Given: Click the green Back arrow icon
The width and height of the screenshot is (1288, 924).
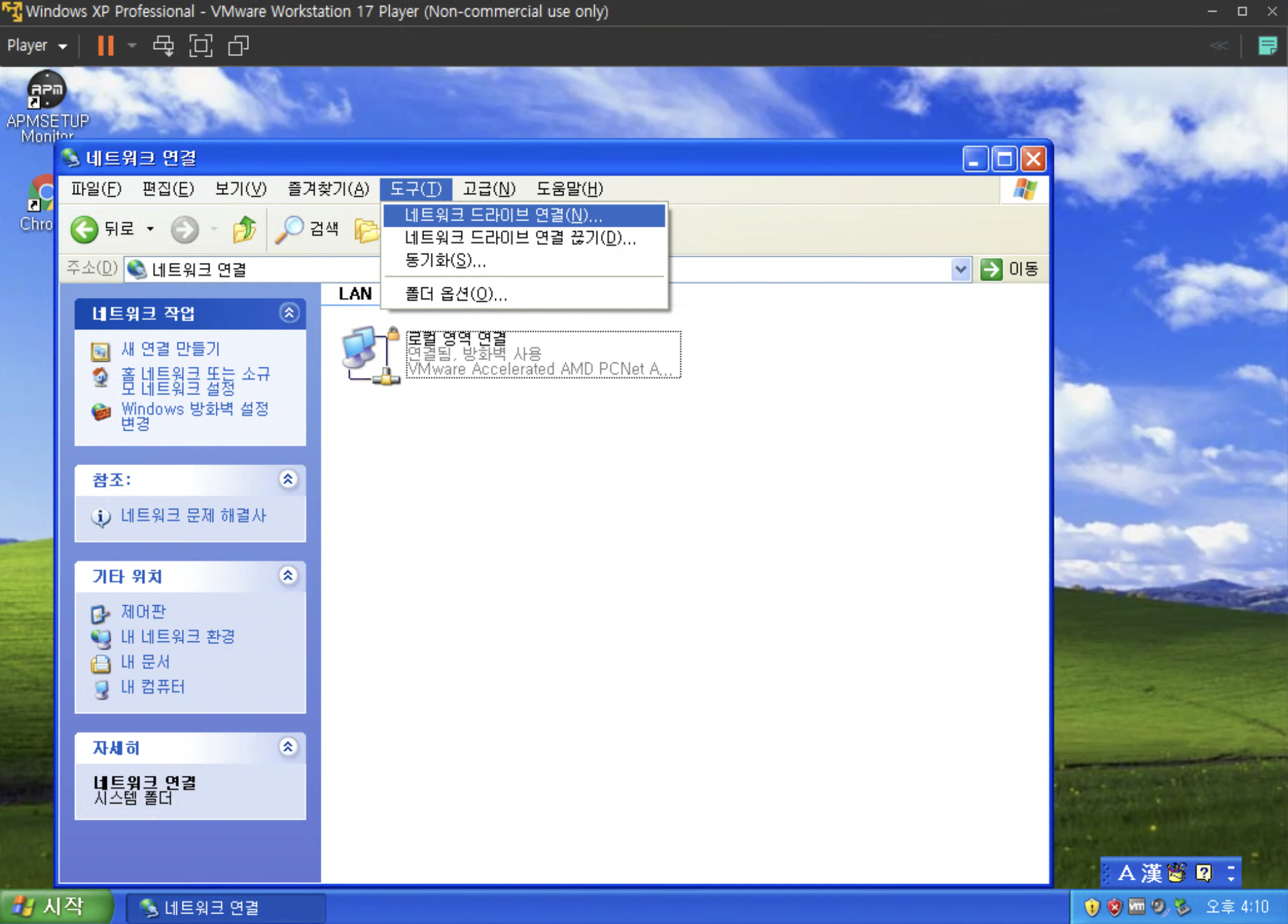Looking at the screenshot, I should (x=85, y=230).
